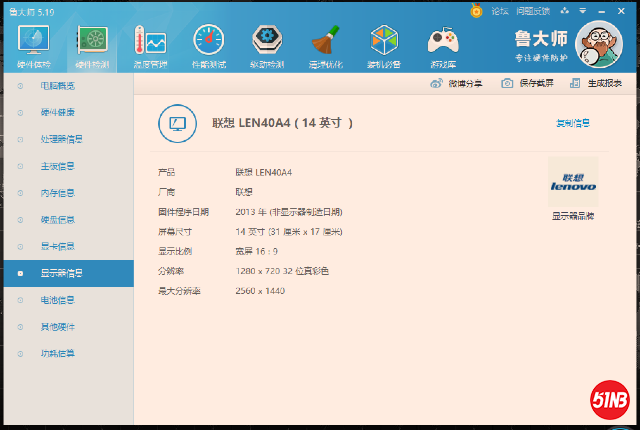640x430 pixels.
Task: Open 装机必备 colorful cube icon
Action: click(x=384, y=42)
